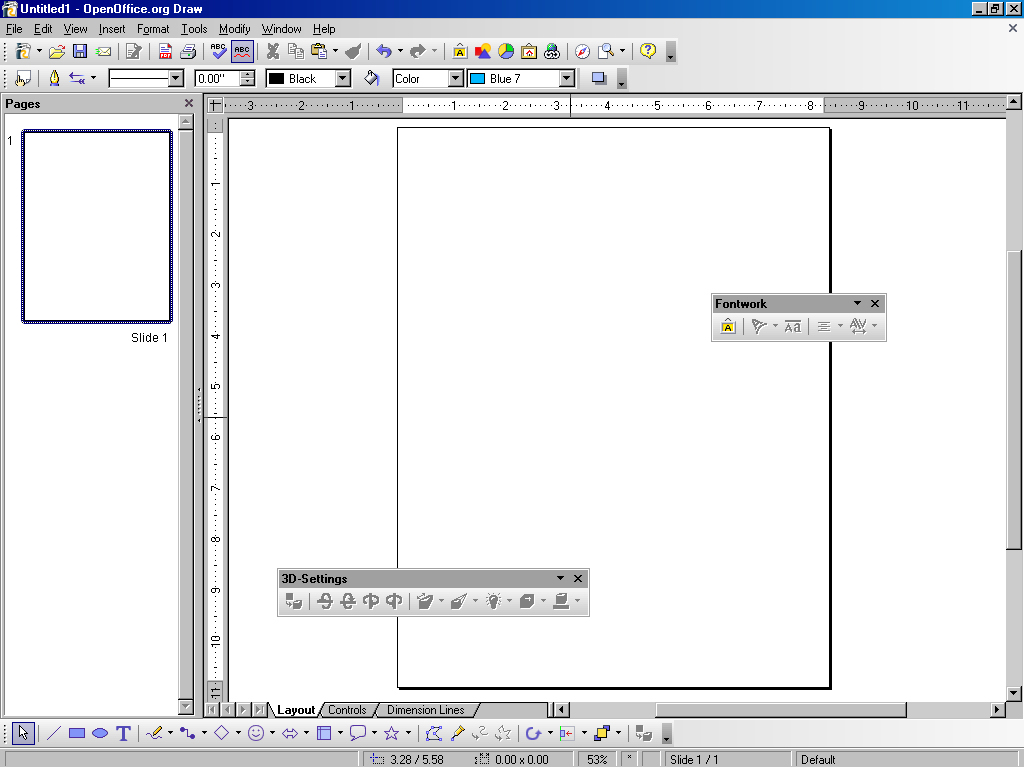
Task: Close the Fontwork floating toolbar
Action: pos(875,303)
